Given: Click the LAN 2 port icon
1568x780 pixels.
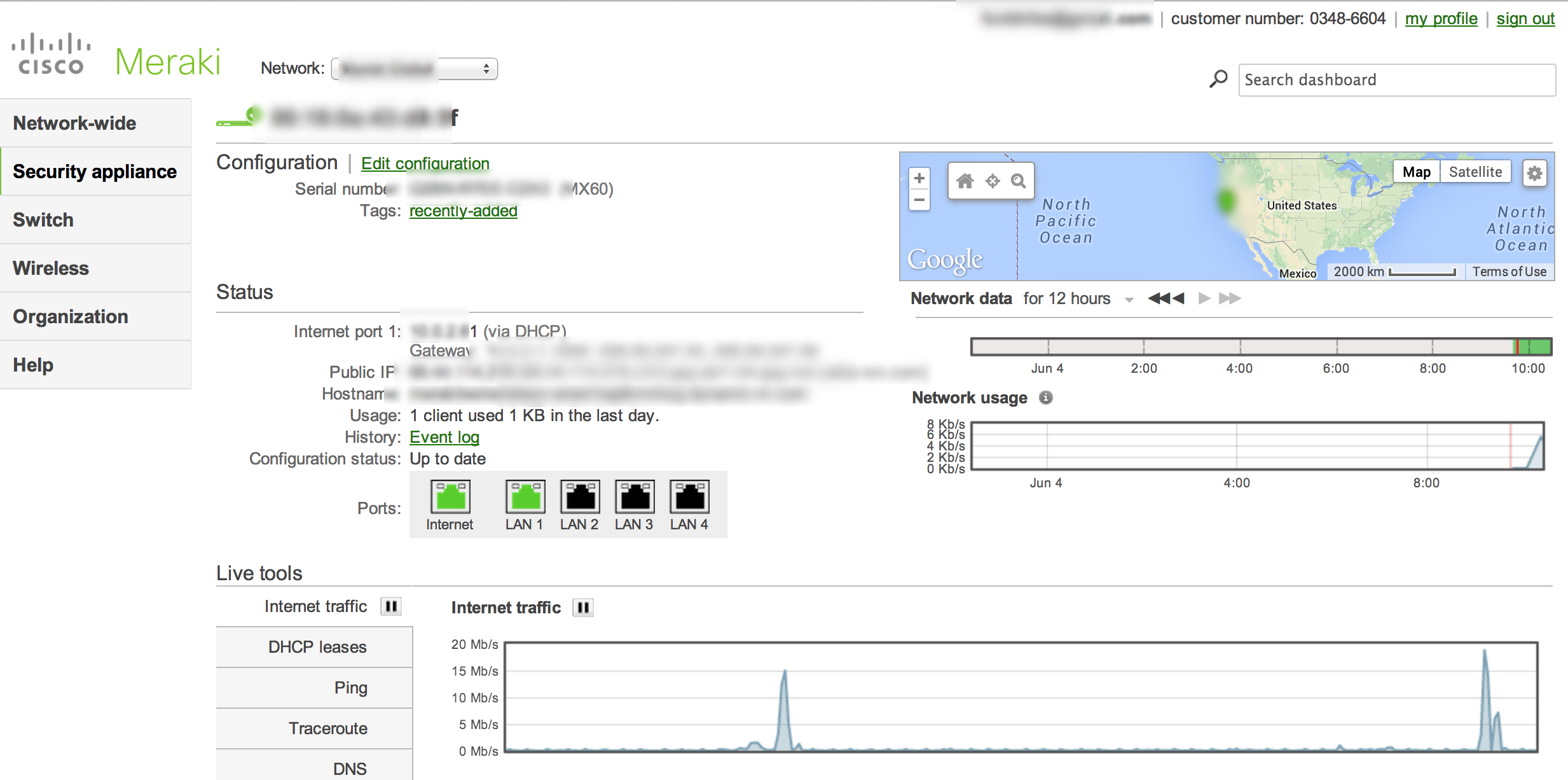Looking at the screenshot, I should (x=579, y=497).
